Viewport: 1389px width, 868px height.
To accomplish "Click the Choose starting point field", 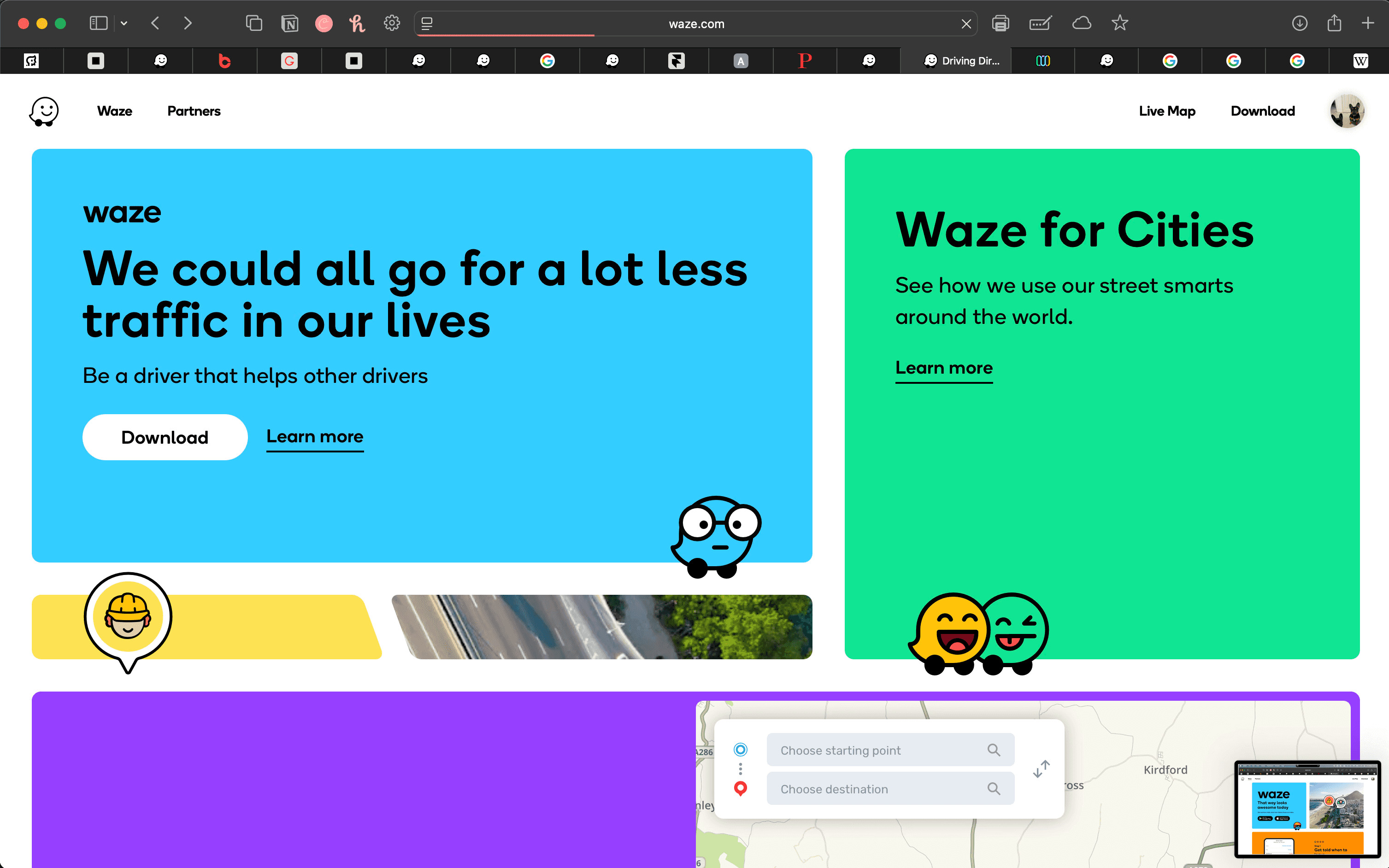I will coord(878,750).
